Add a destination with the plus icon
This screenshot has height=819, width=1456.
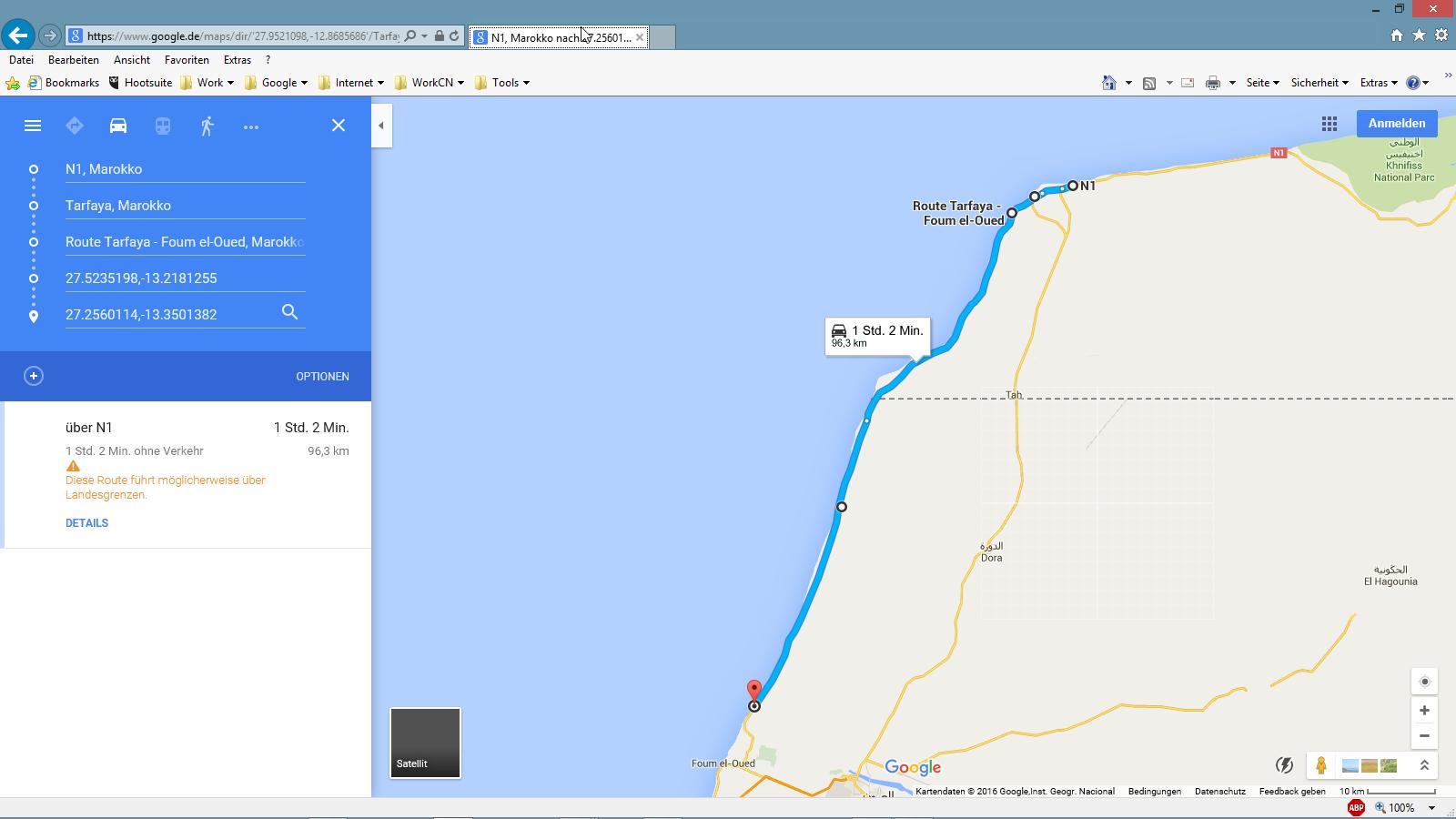[x=34, y=376]
